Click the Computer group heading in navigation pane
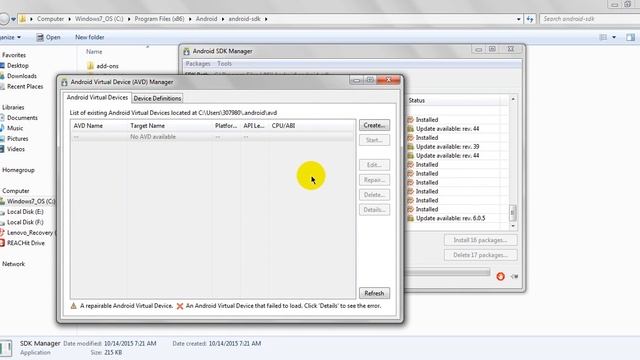The width and height of the screenshot is (640, 360). pyautogui.click(x=16, y=191)
